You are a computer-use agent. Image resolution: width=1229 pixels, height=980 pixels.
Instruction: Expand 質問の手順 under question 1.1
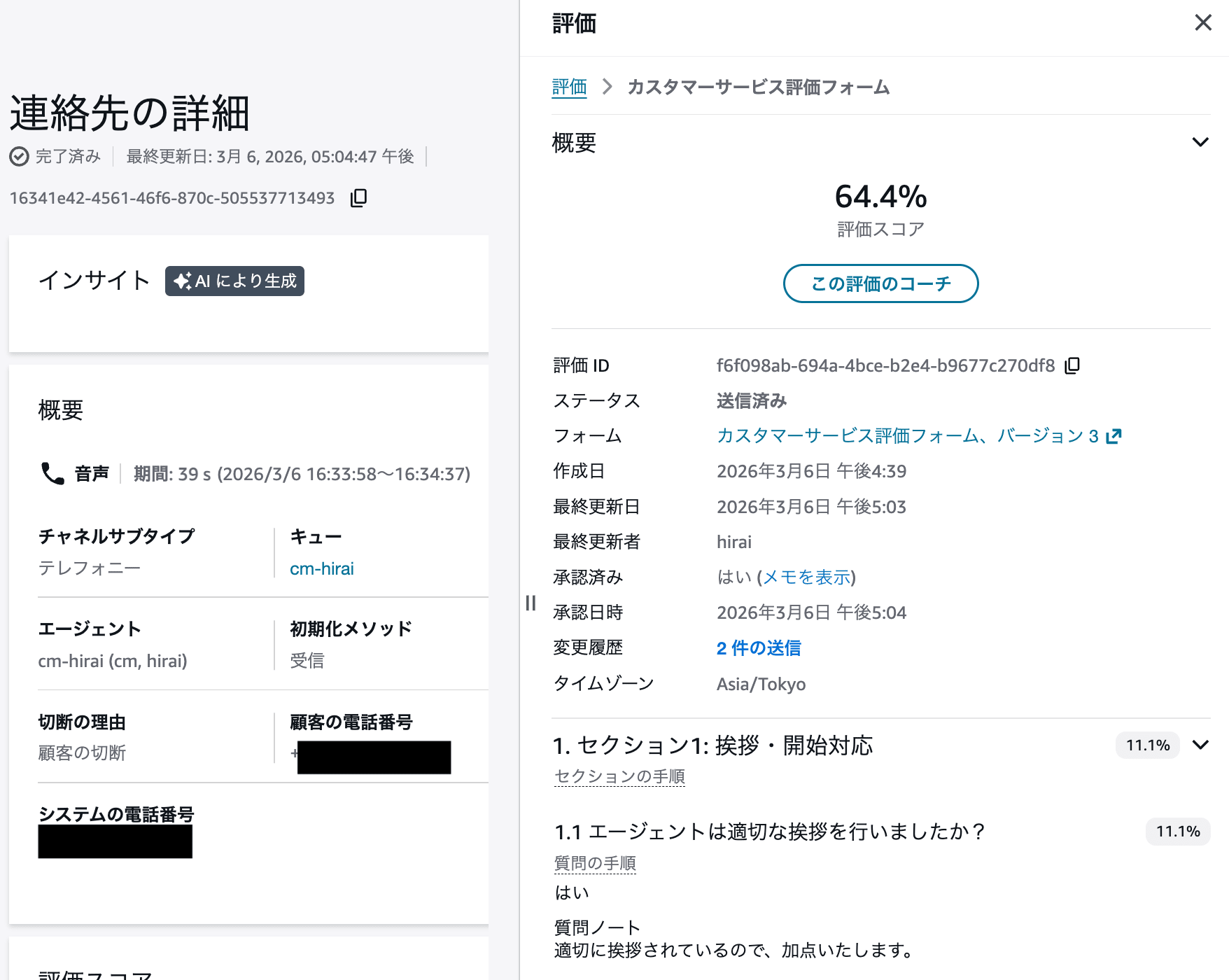pos(594,862)
